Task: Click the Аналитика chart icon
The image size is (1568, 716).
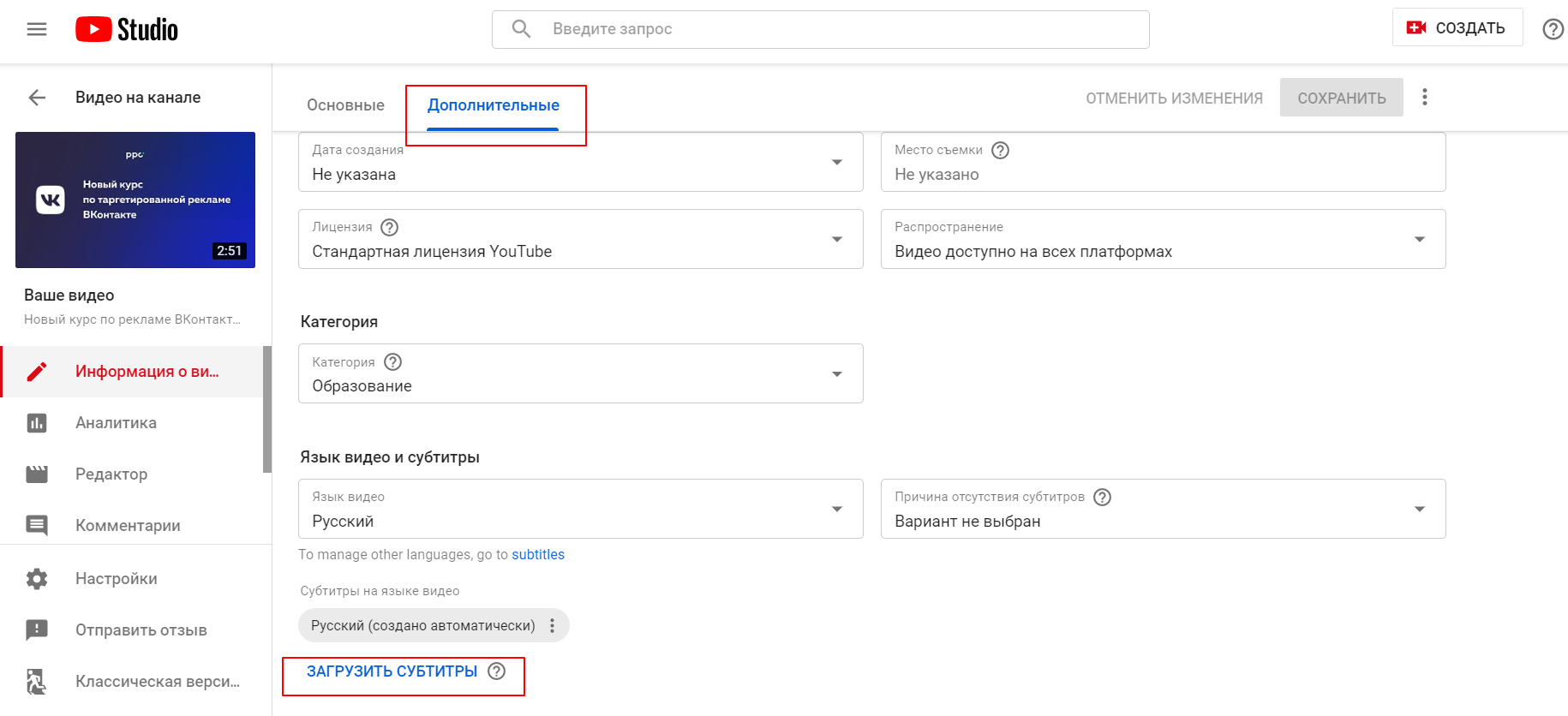Action: point(37,423)
